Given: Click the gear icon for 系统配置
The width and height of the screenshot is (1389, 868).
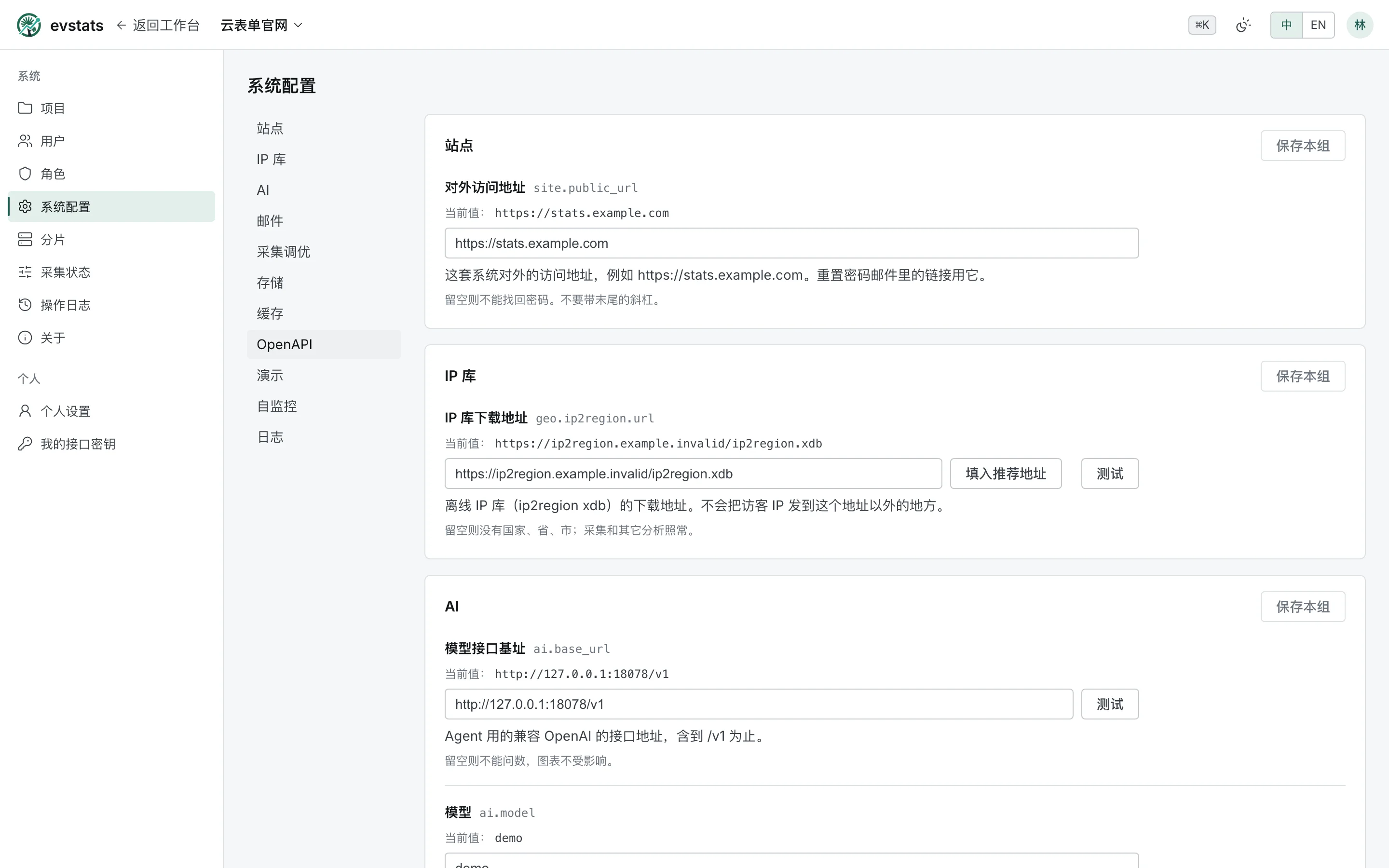Looking at the screenshot, I should 25,206.
